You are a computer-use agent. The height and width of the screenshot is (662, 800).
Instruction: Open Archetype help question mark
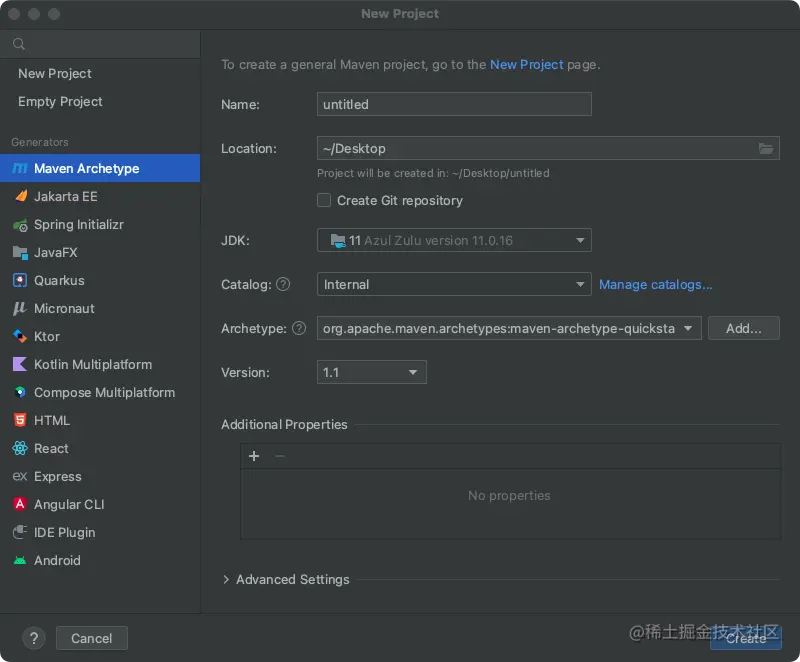[x=299, y=328]
